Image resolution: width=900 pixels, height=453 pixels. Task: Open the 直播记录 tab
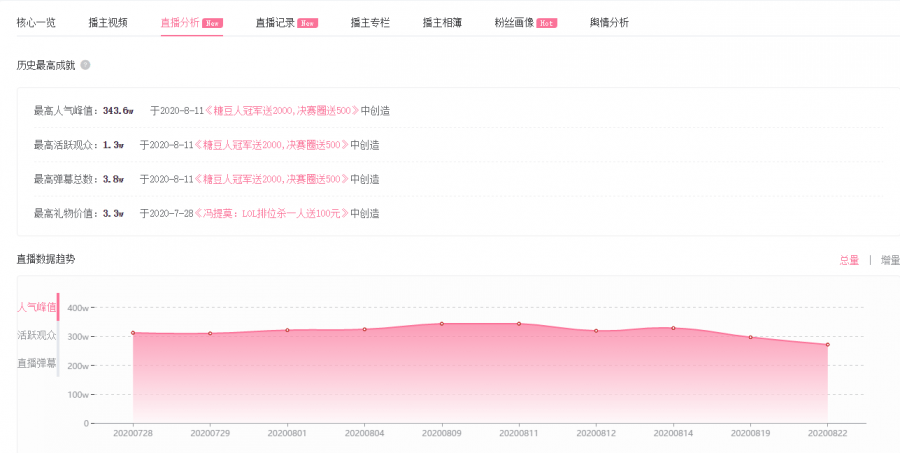[x=275, y=22]
